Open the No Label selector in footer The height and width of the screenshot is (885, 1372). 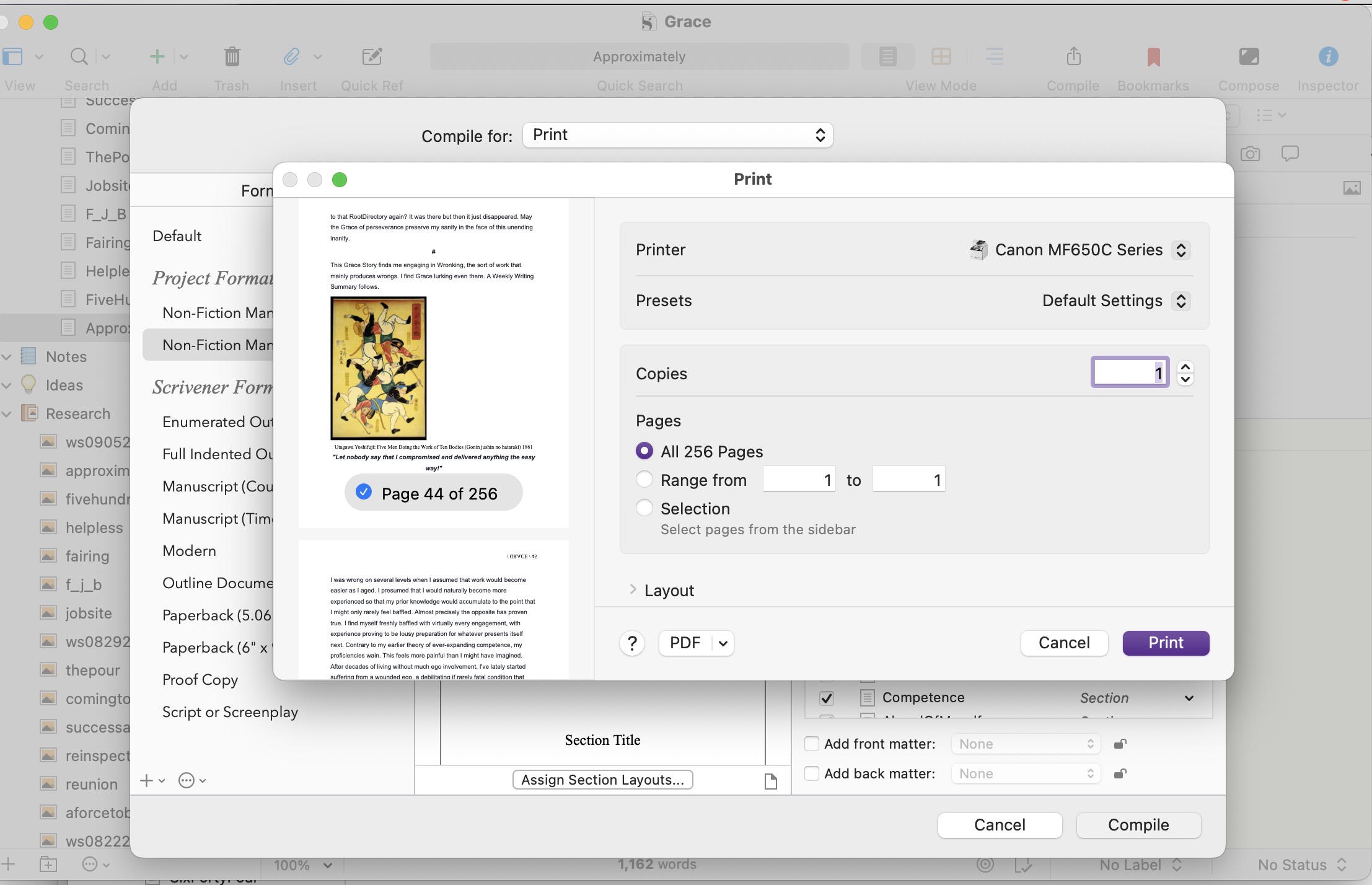(x=1141, y=865)
